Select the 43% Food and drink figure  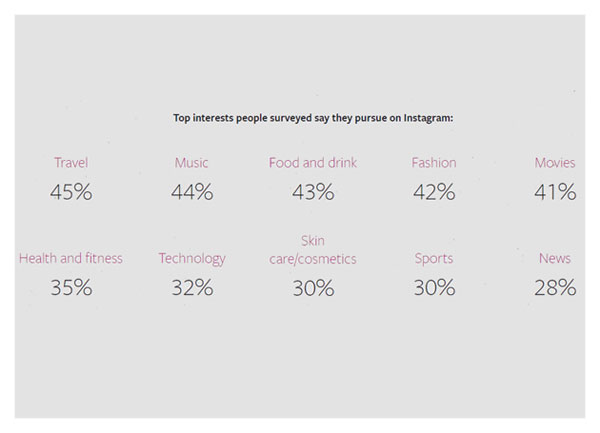tap(313, 192)
